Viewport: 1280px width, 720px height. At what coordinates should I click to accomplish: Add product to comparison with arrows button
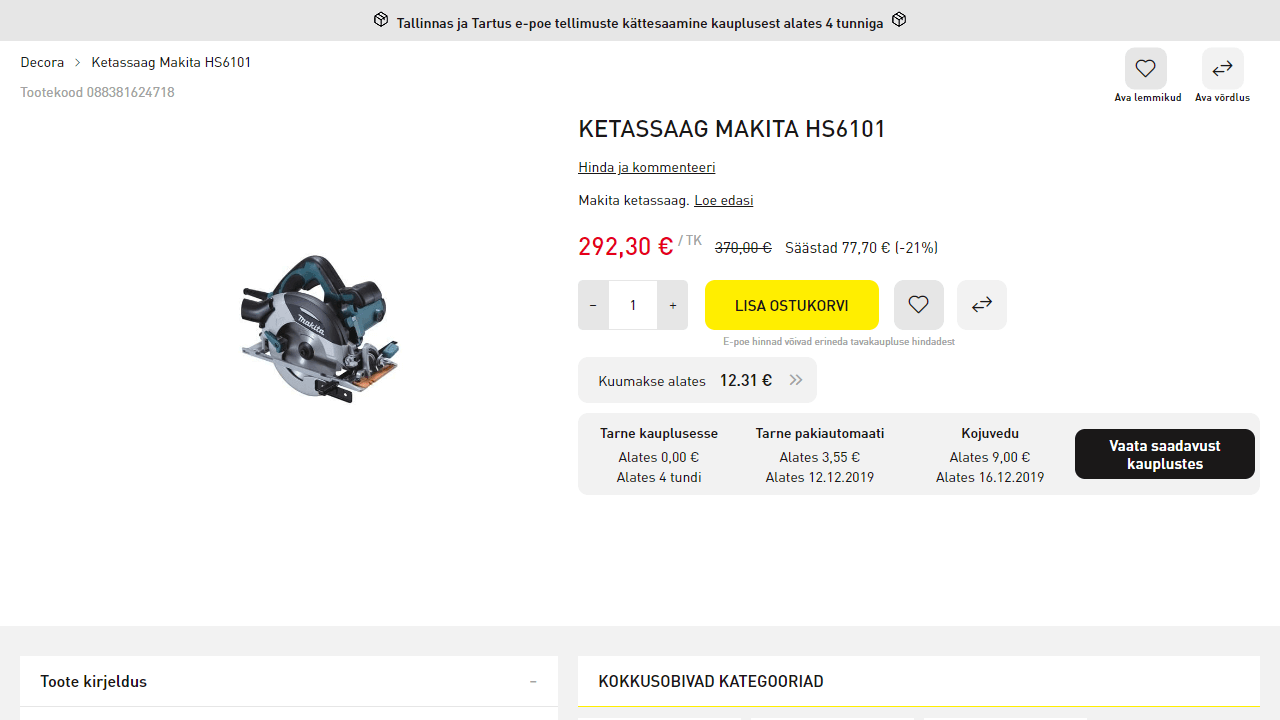point(982,305)
